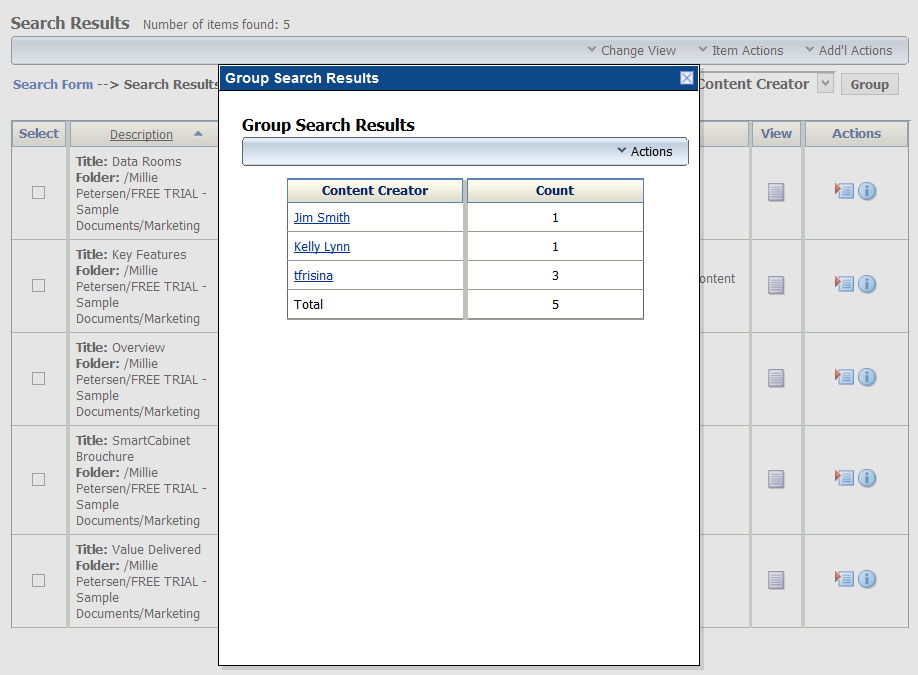Open item actions icon for Data Rooms
The image size is (918, 675).
point(844,192)
